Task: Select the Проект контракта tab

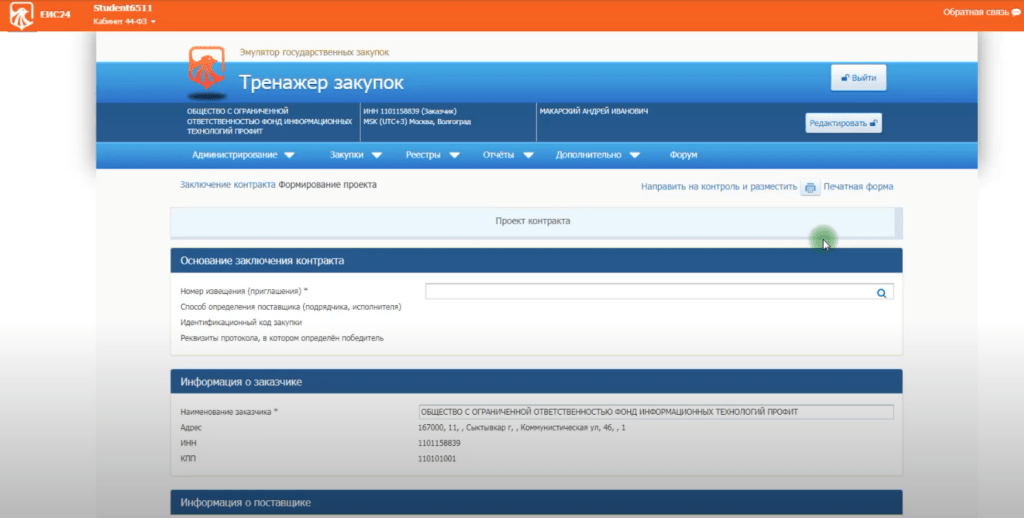Action: click(532, 221)
